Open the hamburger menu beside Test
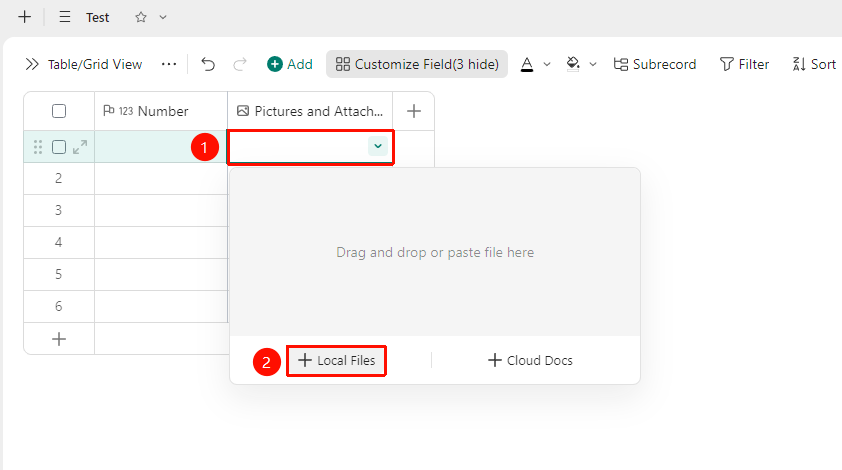This screenshot has width=842, height=470. (65, 17)
